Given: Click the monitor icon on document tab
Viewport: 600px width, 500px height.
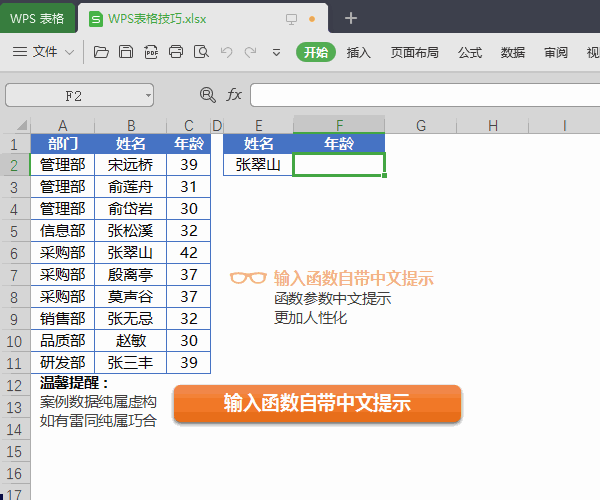Looking at the screenshot, I should (x=292, y=19).
